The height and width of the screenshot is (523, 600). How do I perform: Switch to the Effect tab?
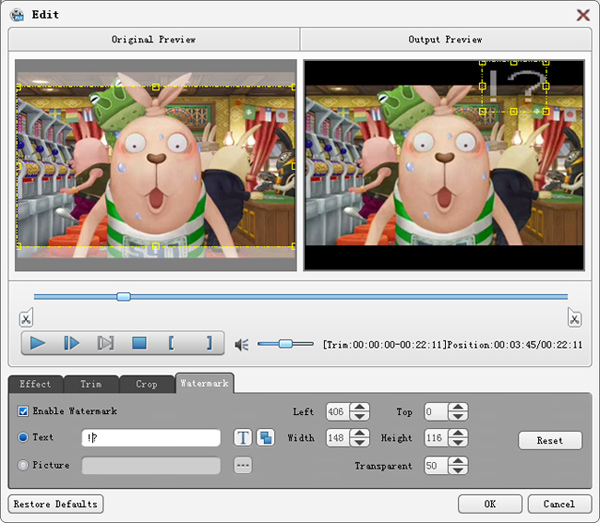pyautogui.click(x=35, y=384)
